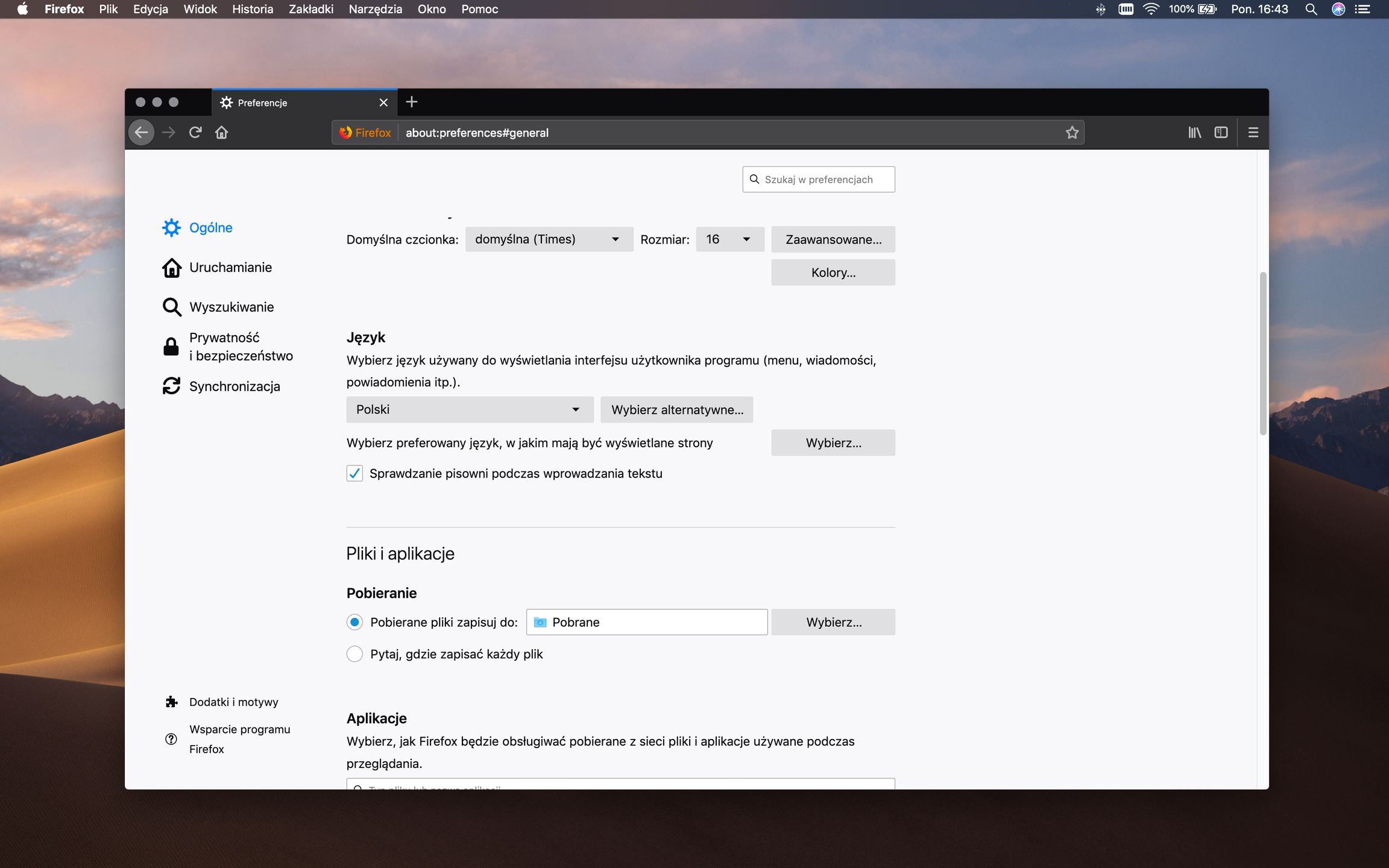Click the Prywatność i bezpieczeństwo lock icon

click(x=171, y=346)
